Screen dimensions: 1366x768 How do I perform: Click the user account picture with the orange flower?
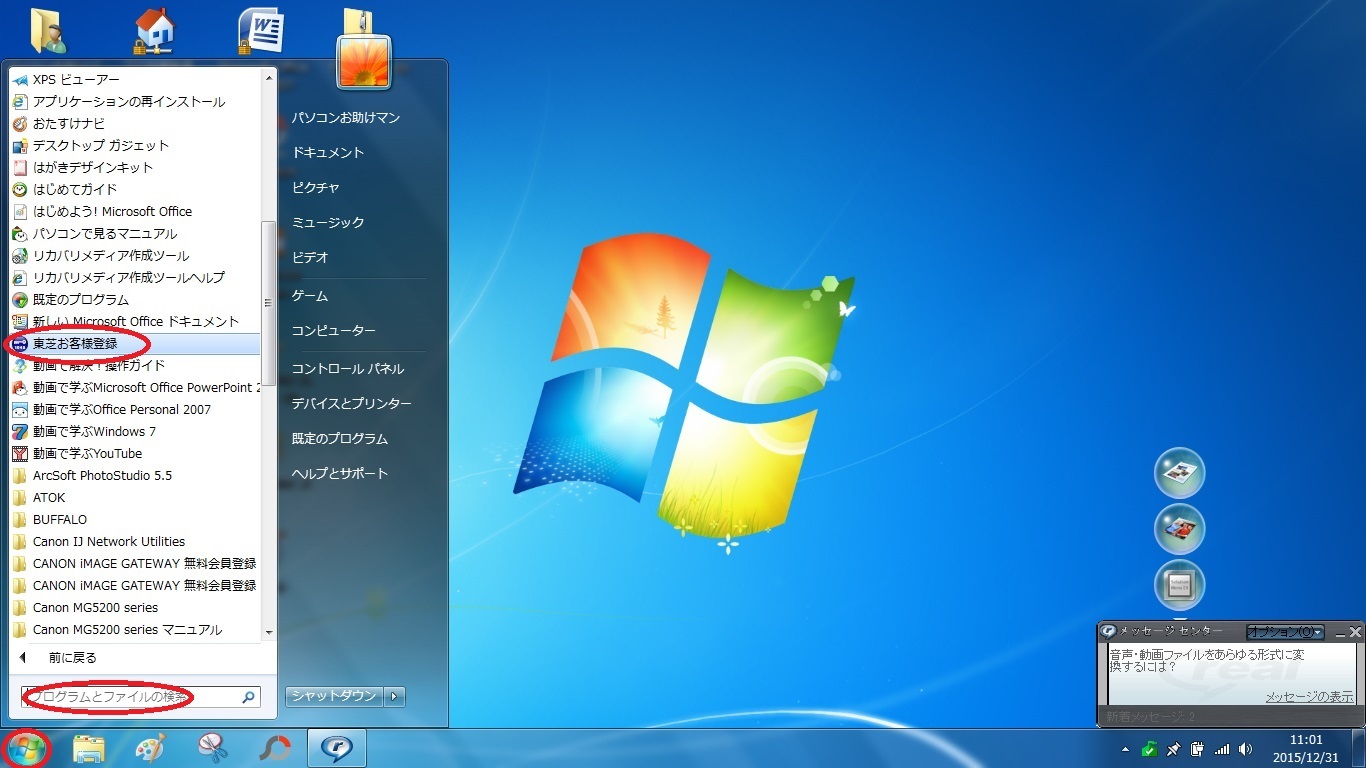(364, 61)
